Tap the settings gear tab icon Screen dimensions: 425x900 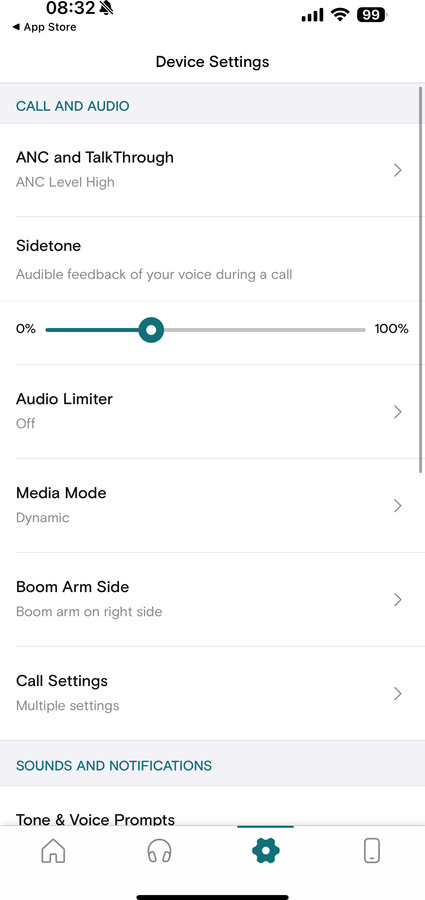pyautogui.click(x=265, y=850)
